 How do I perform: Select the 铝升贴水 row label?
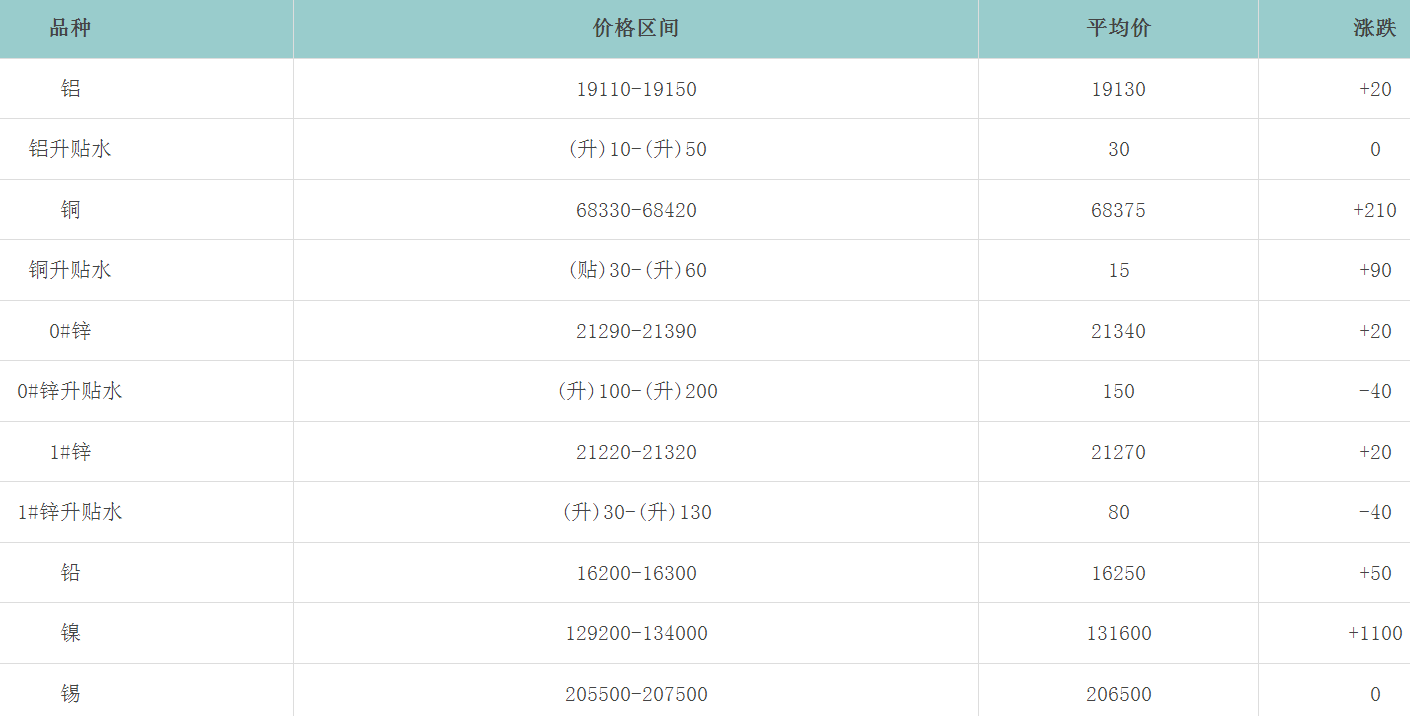pyautogui.click(x=70, y=149)
